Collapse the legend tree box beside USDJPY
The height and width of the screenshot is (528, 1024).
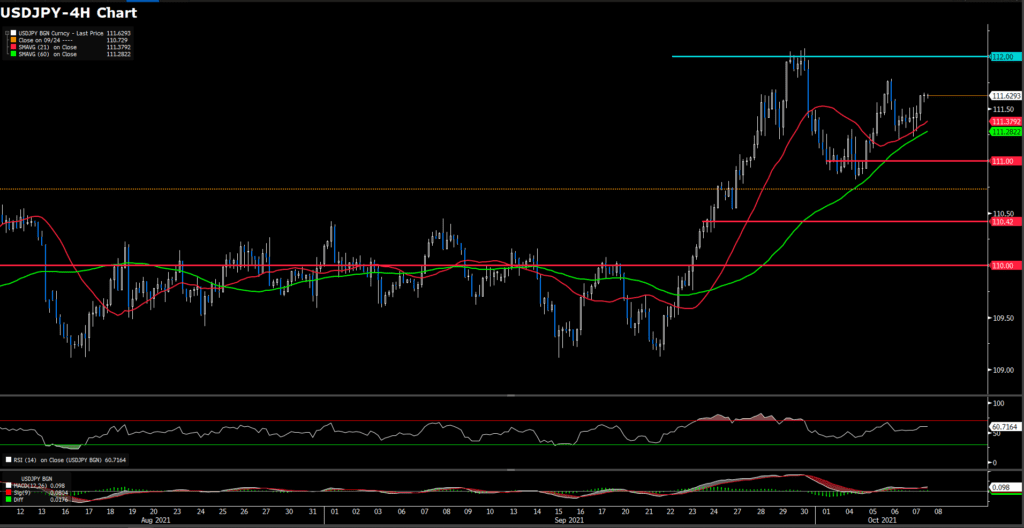coord(7,33)
